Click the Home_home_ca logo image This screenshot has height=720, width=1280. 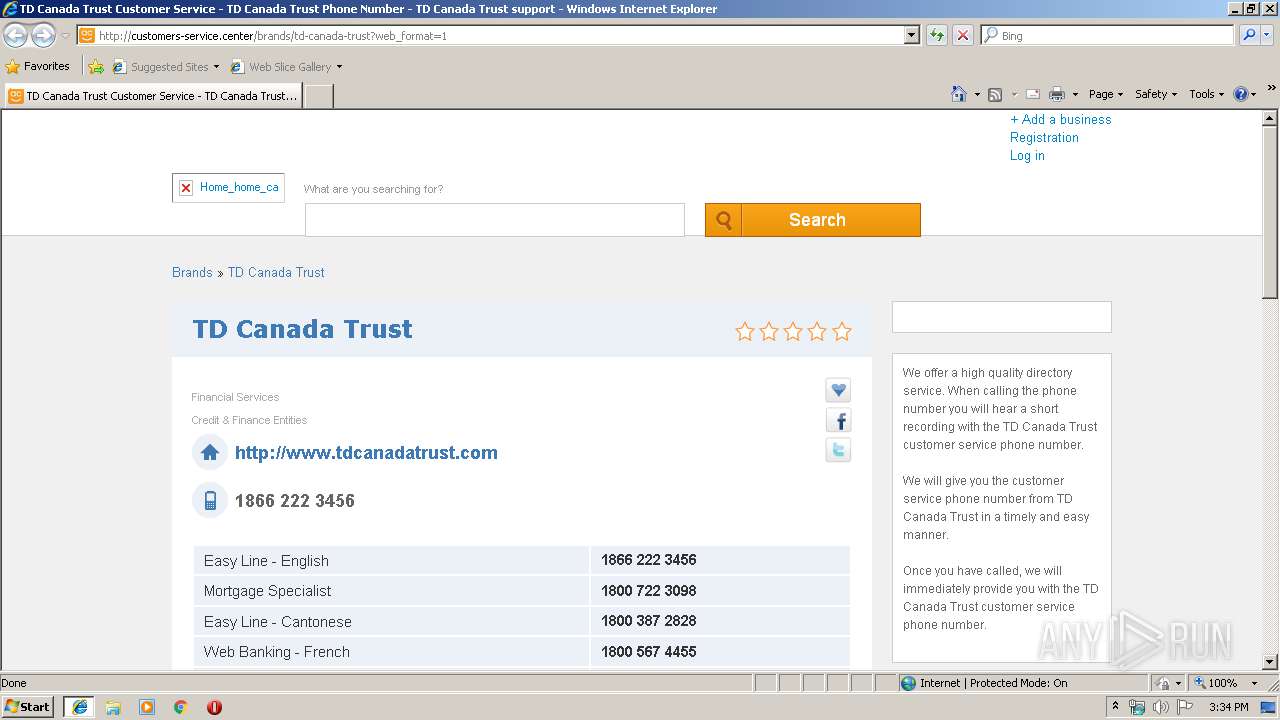(x=228, y=187)
